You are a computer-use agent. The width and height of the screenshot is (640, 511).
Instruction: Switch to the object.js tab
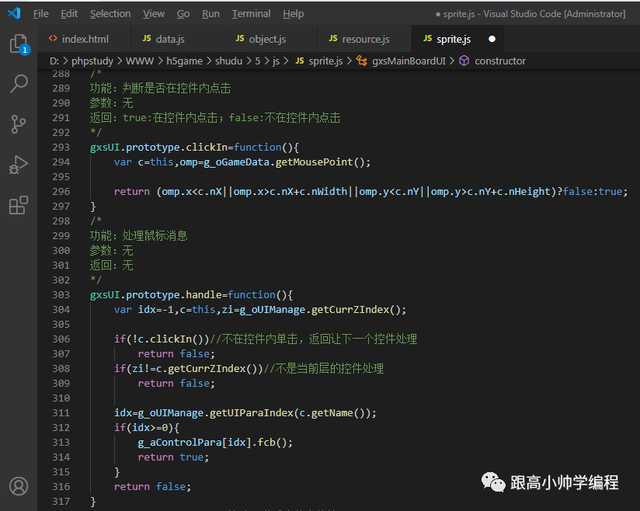[266, 39]
